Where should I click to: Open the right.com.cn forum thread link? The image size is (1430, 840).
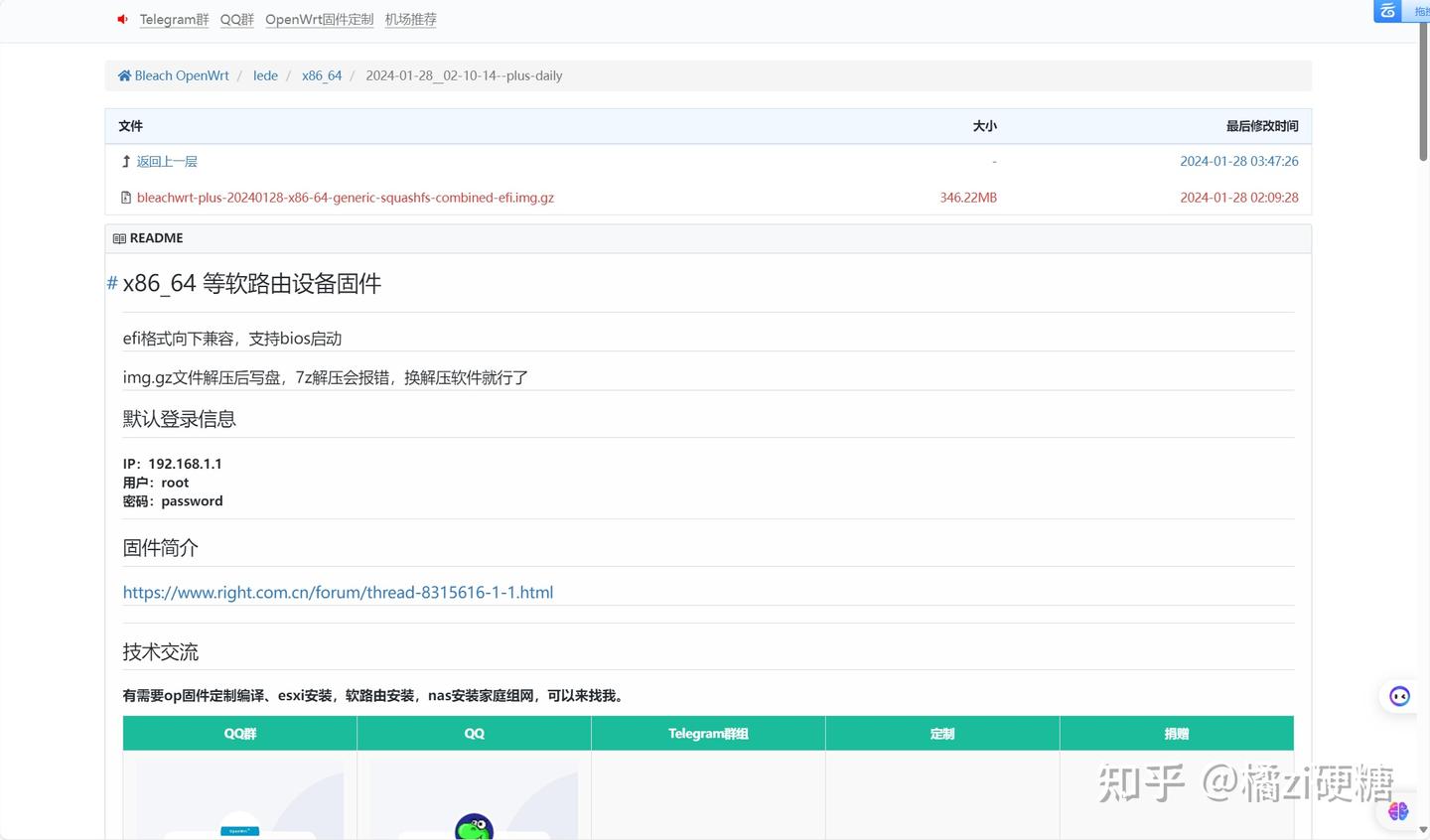tap(338, 592)
